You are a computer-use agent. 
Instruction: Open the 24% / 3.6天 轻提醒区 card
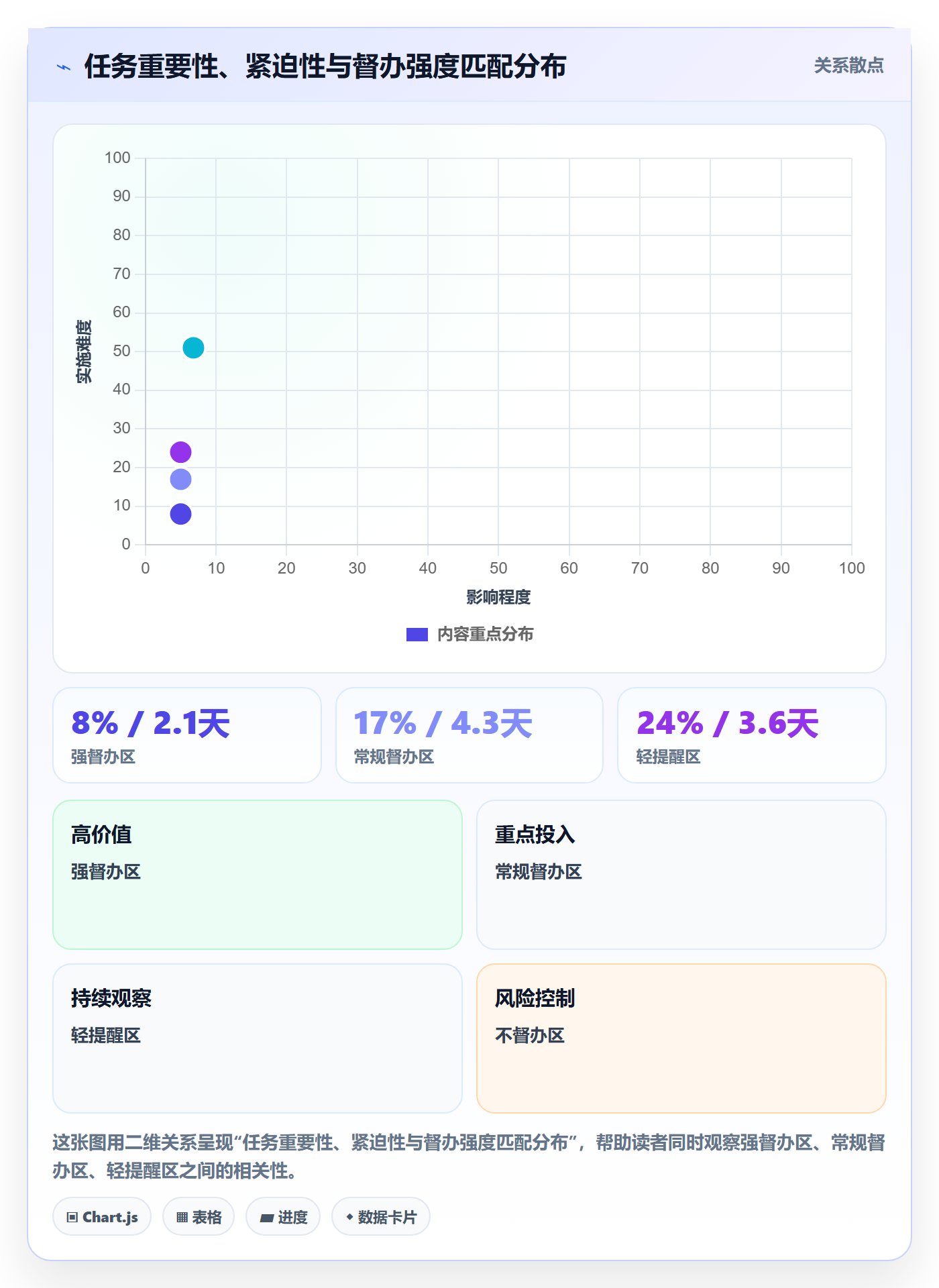click(752, 735)
